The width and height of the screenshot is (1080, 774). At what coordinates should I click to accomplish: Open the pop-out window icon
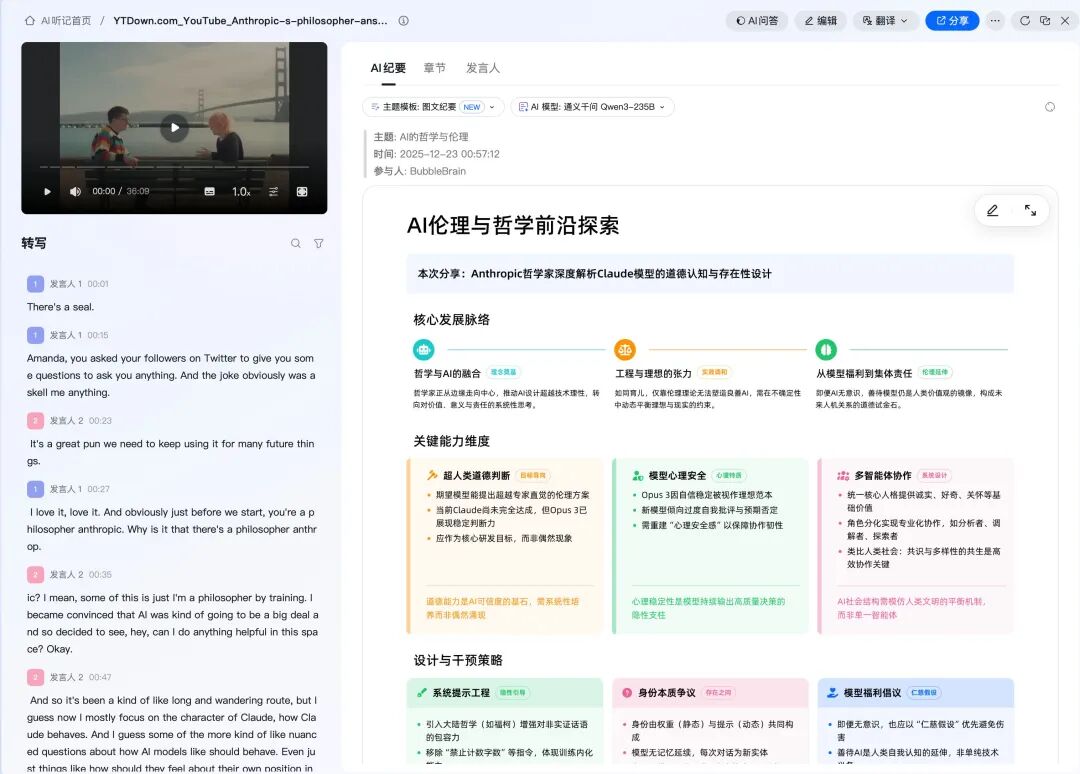(1045, 21)
